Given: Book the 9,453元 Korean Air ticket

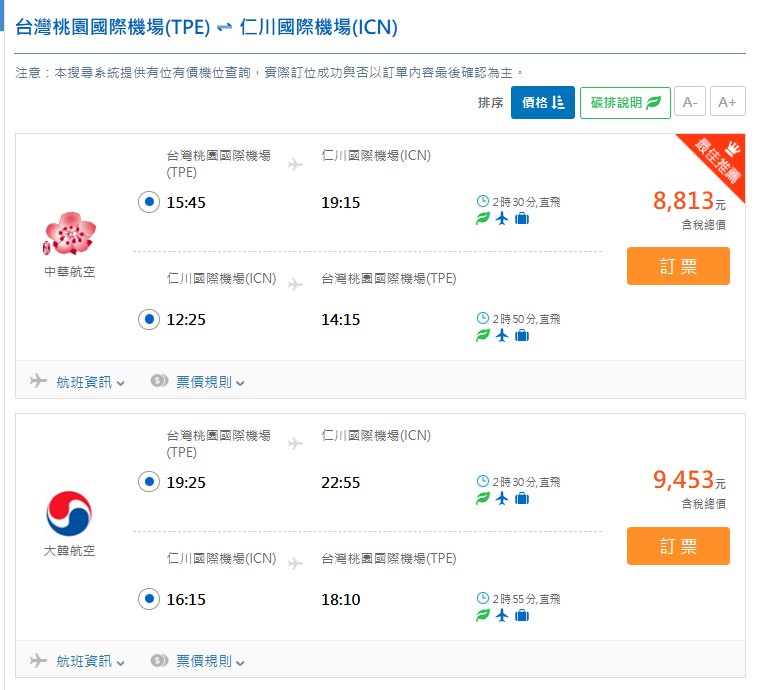Looking at the screenshot, I should click(678, 546).
